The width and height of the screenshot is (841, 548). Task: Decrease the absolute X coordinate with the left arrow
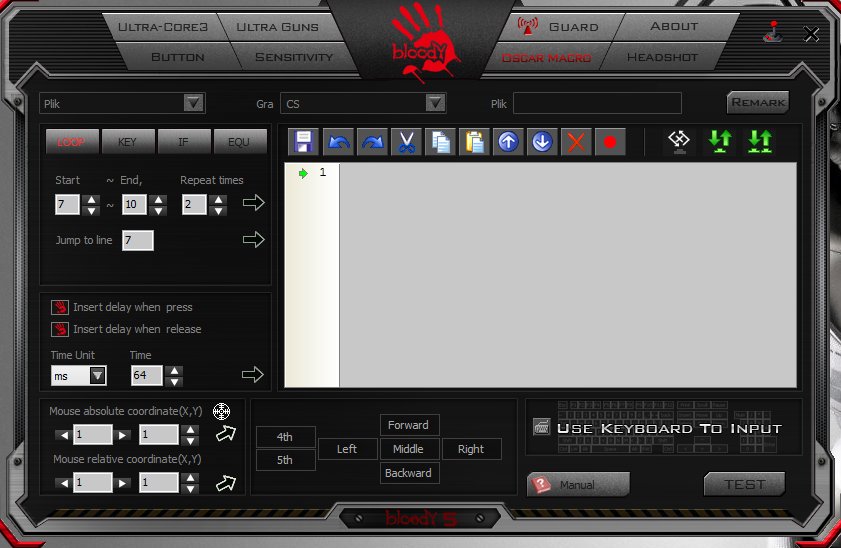(x=64, y=435)
